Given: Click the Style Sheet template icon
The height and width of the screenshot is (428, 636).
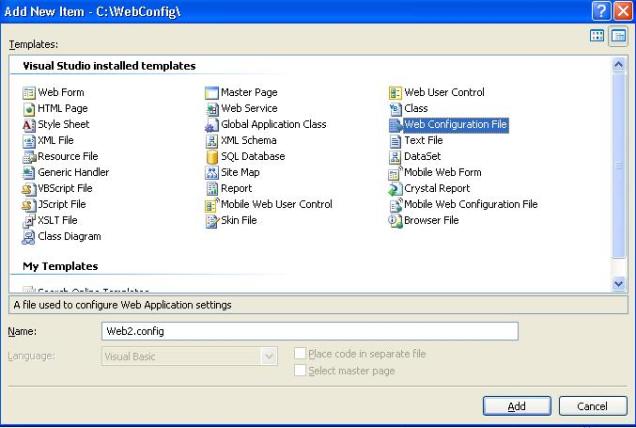Looking at the screenshot, I should tap(29, 125).
